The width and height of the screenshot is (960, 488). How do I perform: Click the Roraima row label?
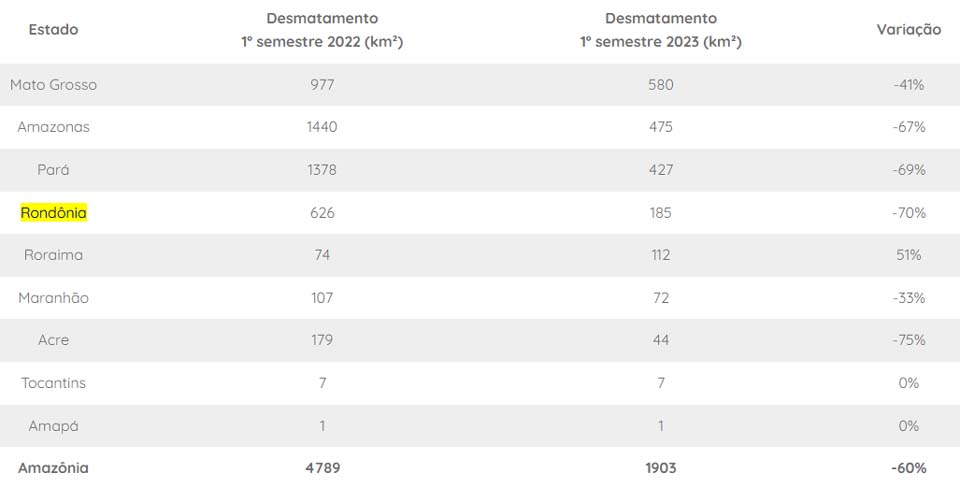click(x=54, y=255)
